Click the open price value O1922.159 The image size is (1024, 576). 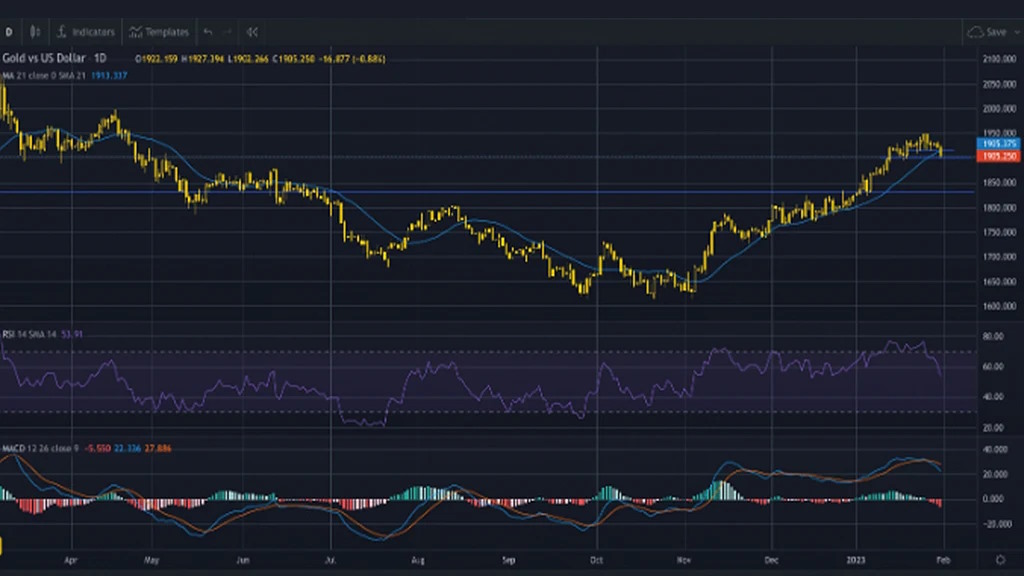[156, 59]
